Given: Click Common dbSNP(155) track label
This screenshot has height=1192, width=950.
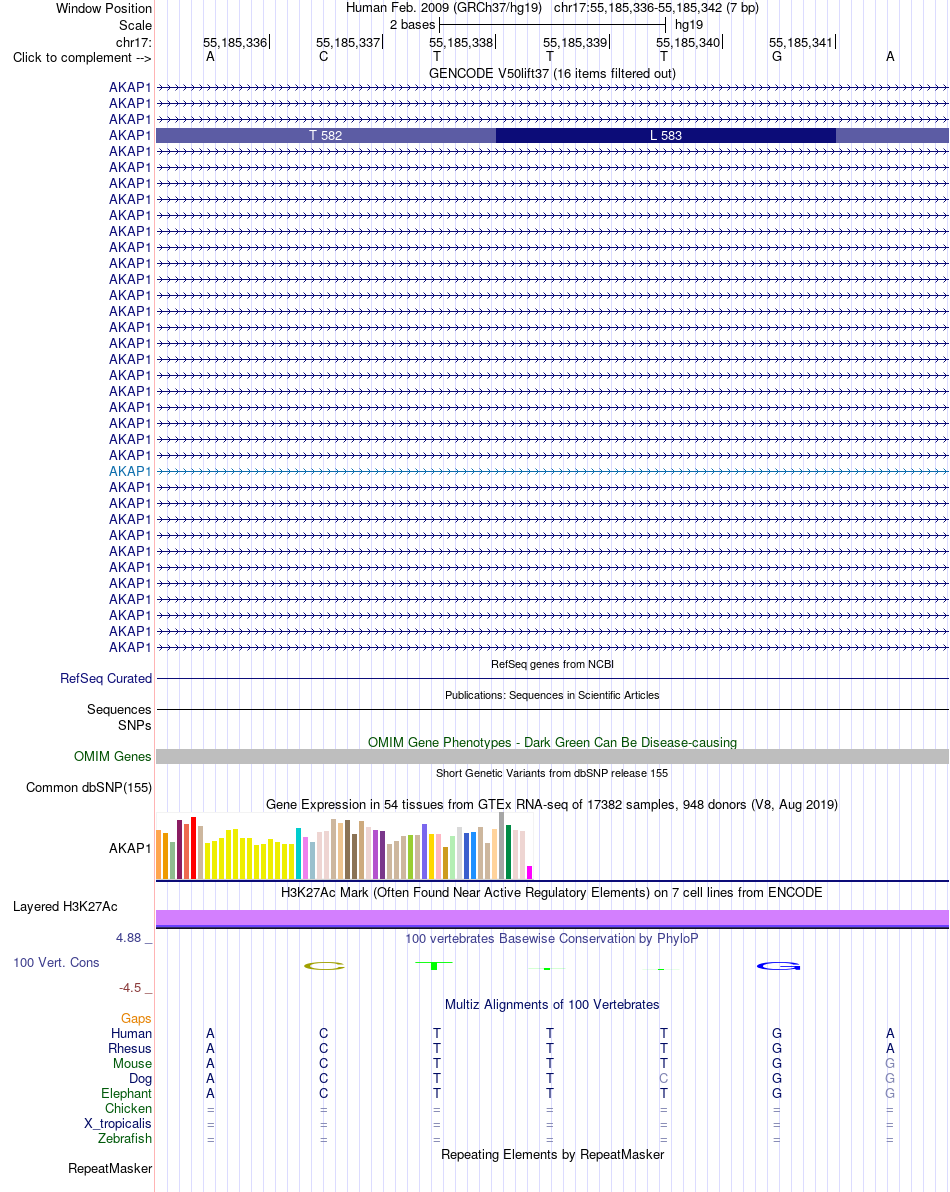Looking at the screenshot, I should tap(89, 788).
